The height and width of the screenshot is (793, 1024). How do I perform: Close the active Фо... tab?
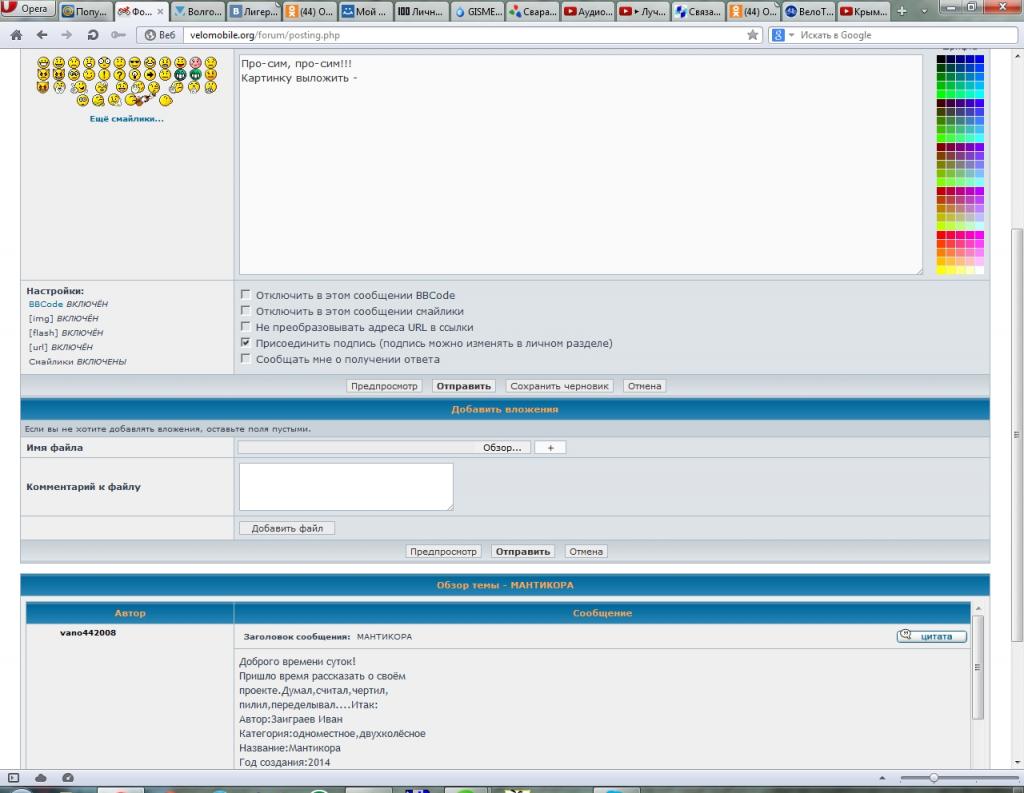pos(160,11)
